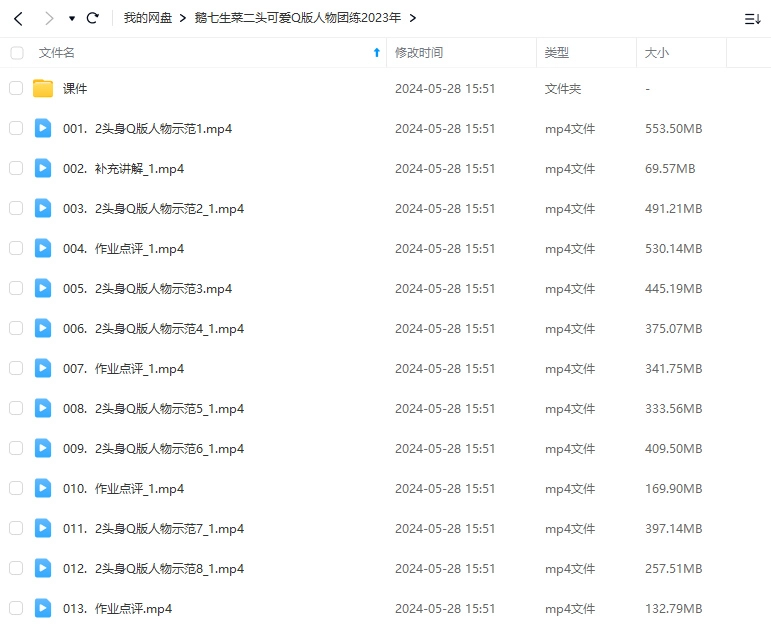The width and height of the screenshot is (771, 631).
Task: Click the forward navigation arrow
Action: (49, 18)
